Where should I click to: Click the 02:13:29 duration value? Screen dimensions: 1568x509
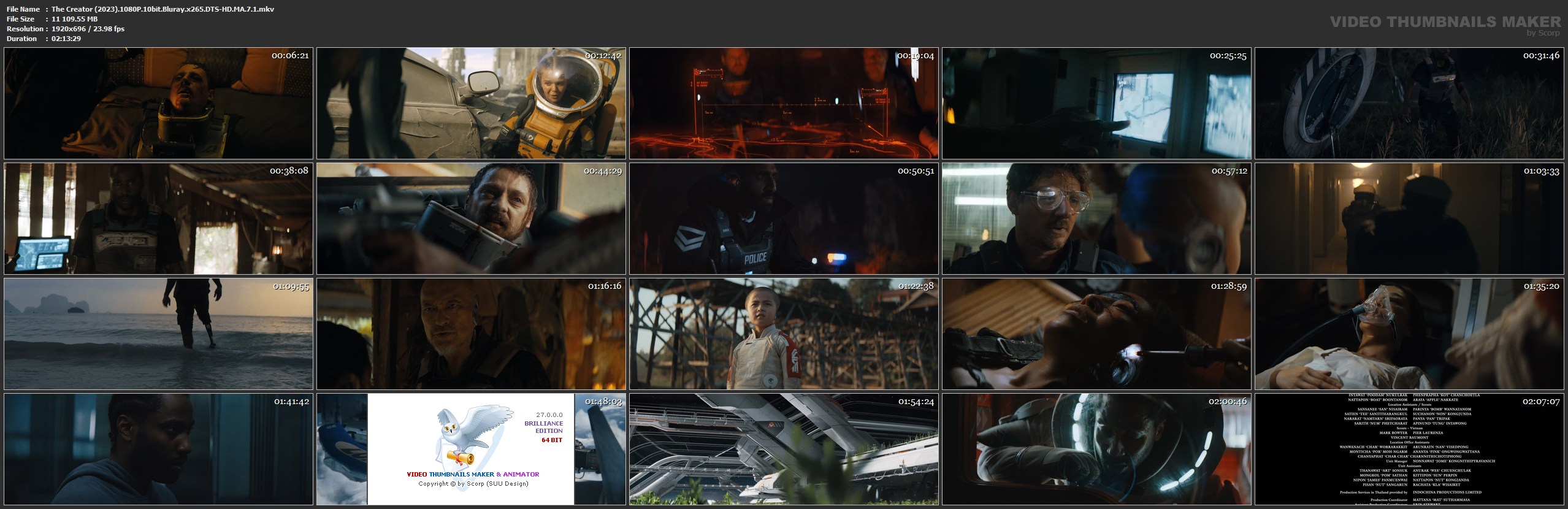pos(66,39)
